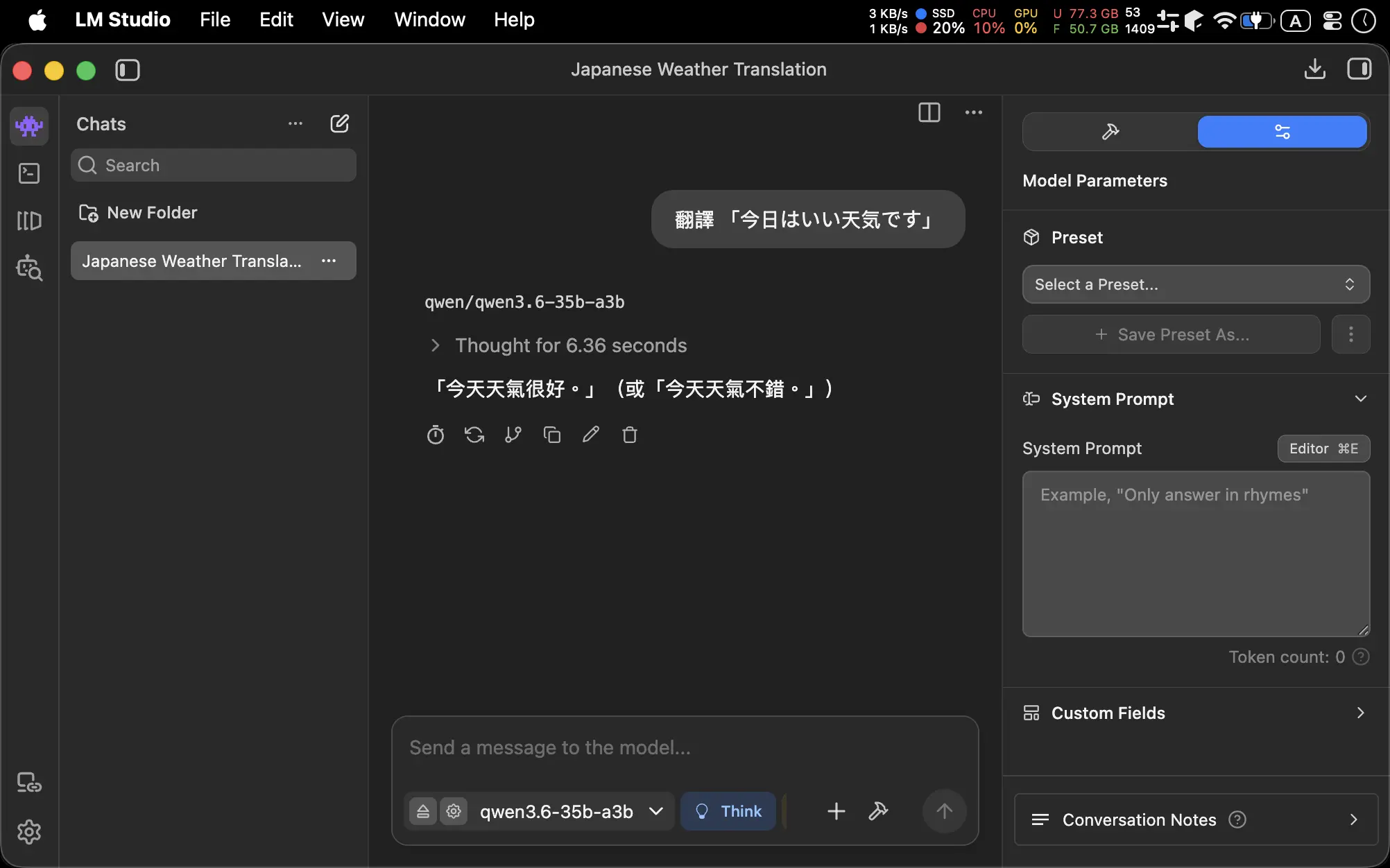Viewport: 1390px width, 868px height.
Task: Open the LM Studio app menu
Action: coord(123,19)
